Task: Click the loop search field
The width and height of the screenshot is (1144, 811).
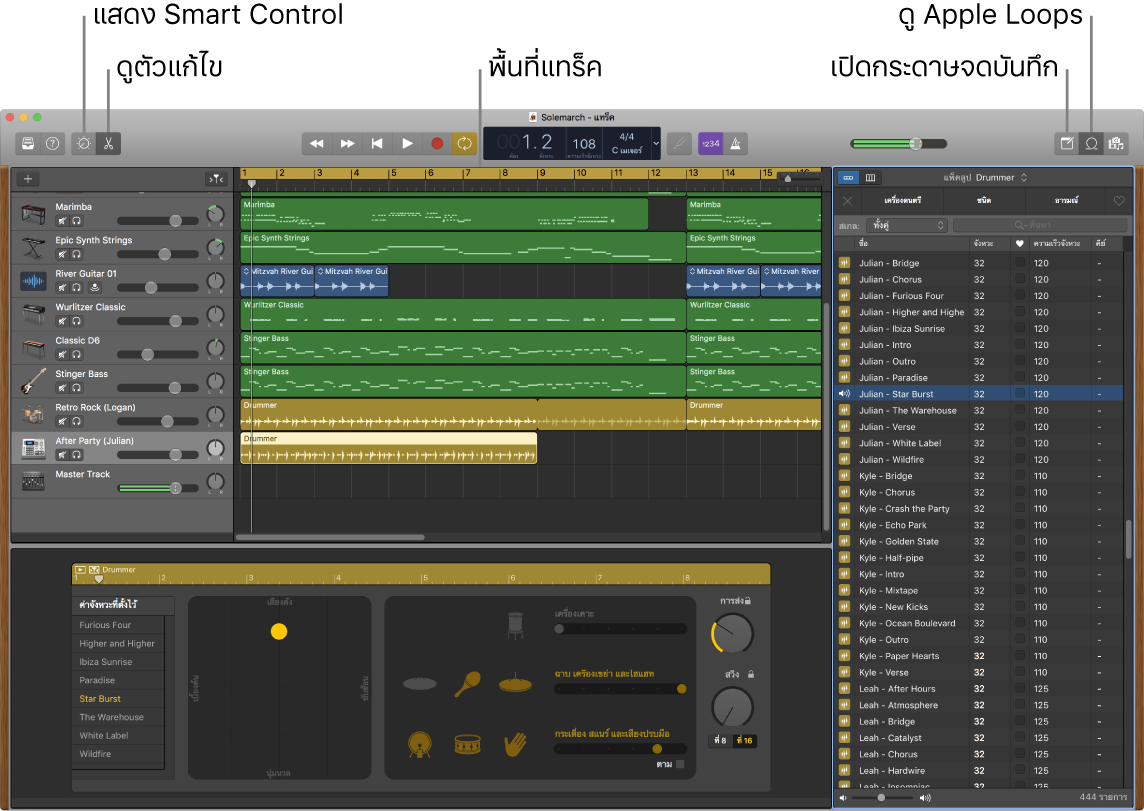Action: click(x=1040, y=225)
